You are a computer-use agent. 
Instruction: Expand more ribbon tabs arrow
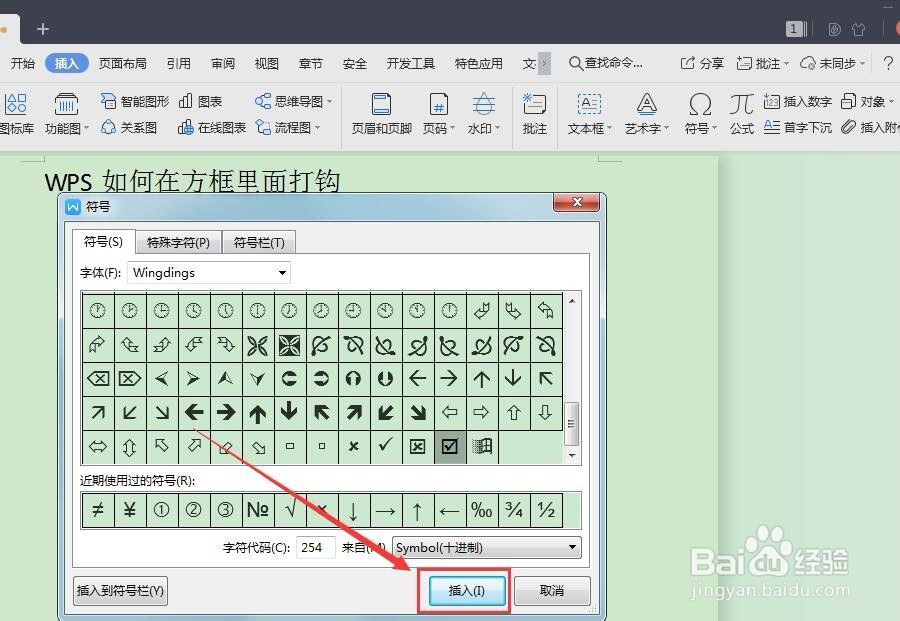pos(545,63)
